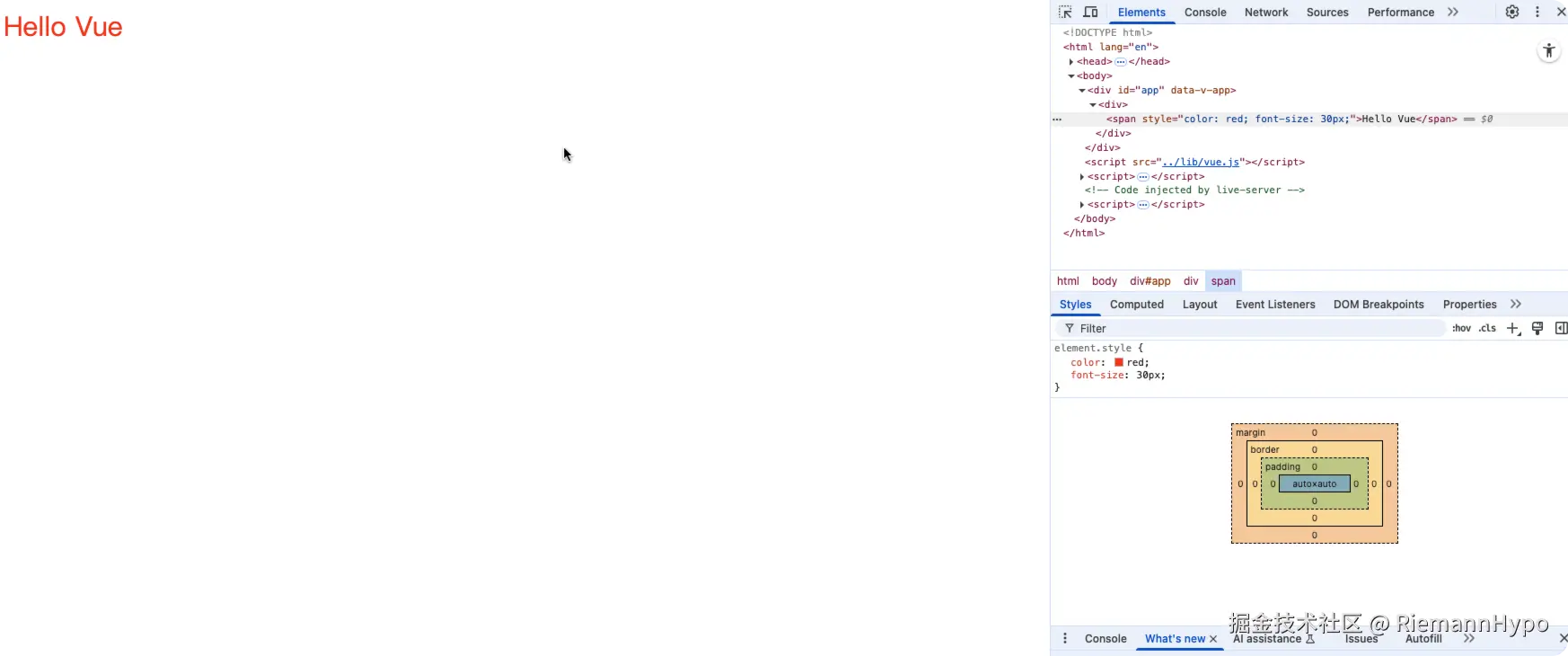This screenshot has height=656, width=1568.
Task: Click the element.style selector
Action: pyautogui.click(x=1093, y=348)
